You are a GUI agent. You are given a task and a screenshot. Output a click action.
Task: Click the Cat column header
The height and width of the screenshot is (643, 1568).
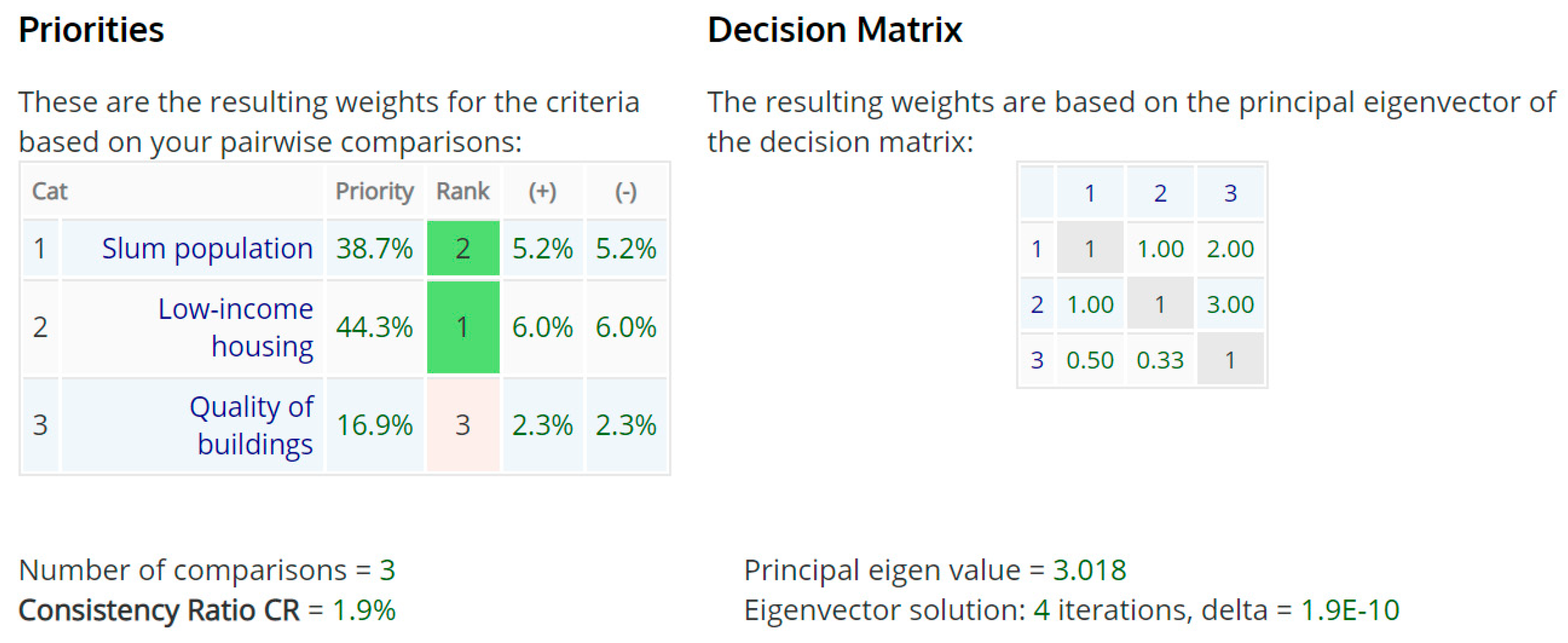click(49, 191)
